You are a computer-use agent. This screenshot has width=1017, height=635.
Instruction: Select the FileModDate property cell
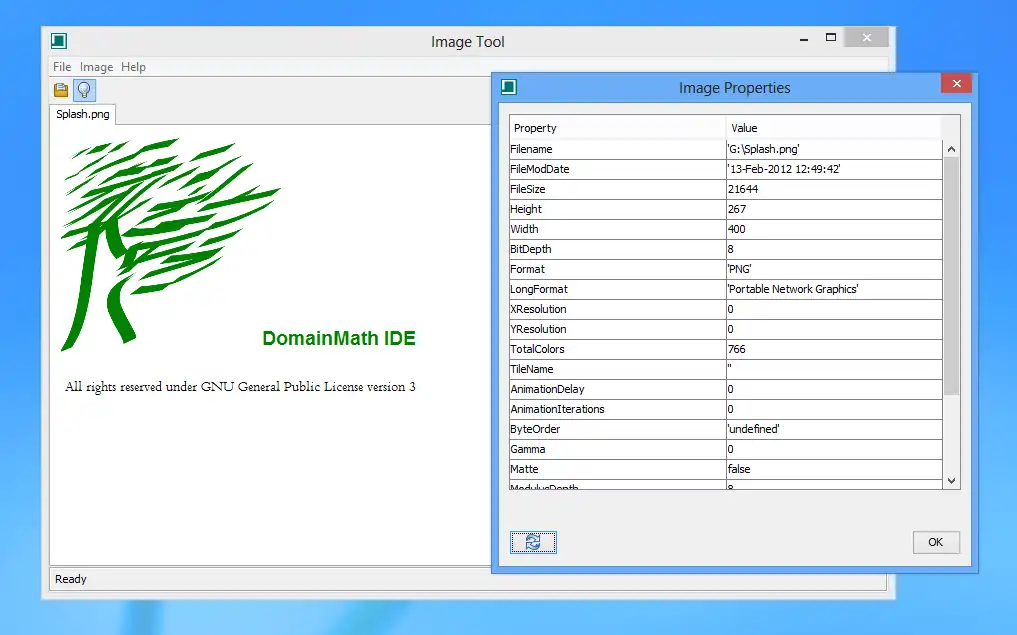click(617, 169)
